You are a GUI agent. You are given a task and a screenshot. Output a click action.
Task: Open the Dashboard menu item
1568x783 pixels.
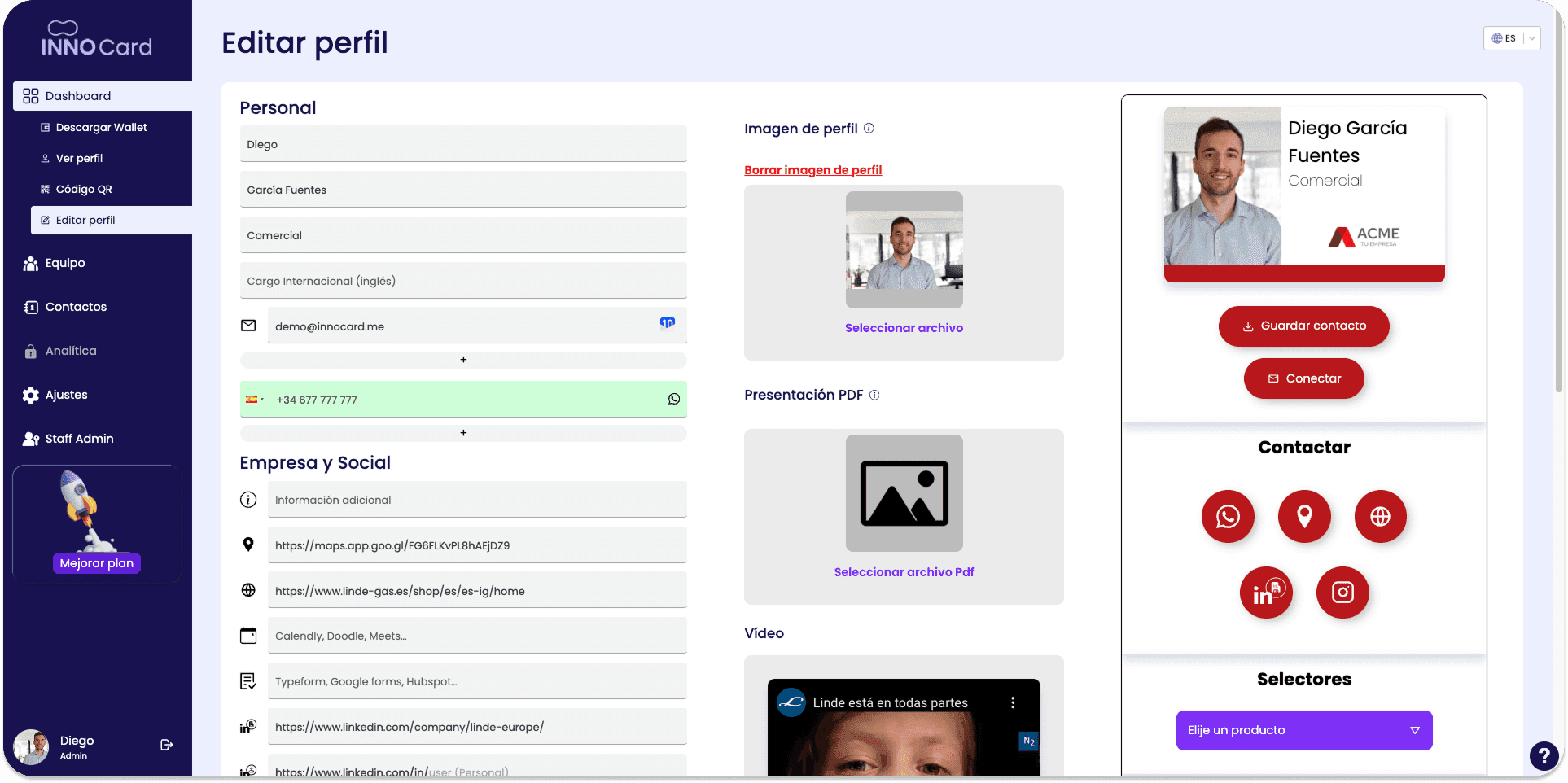103,96
